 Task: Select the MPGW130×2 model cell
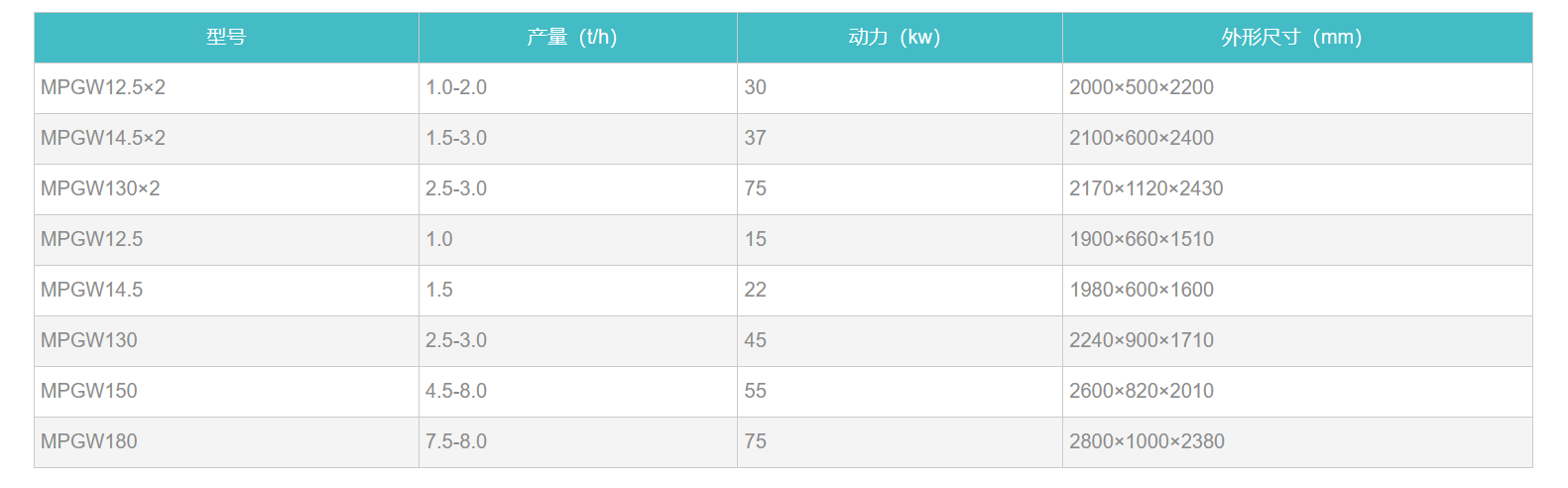100,188
